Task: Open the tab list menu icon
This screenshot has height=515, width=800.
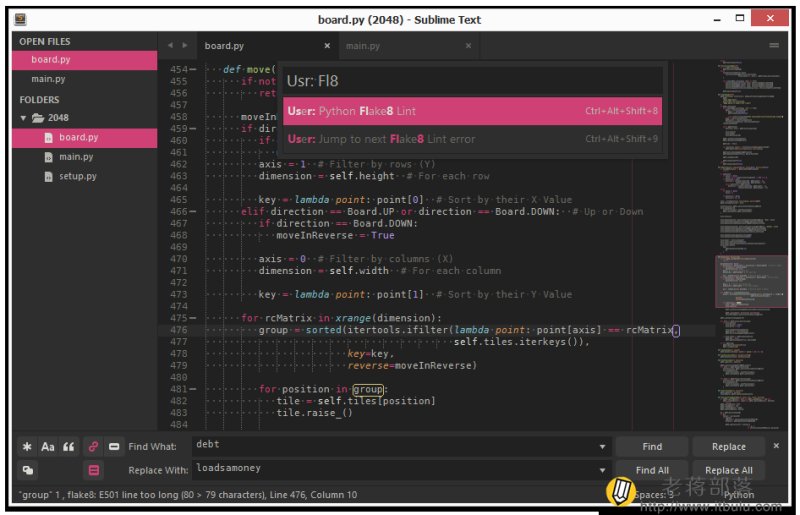Action: point(774,45)
